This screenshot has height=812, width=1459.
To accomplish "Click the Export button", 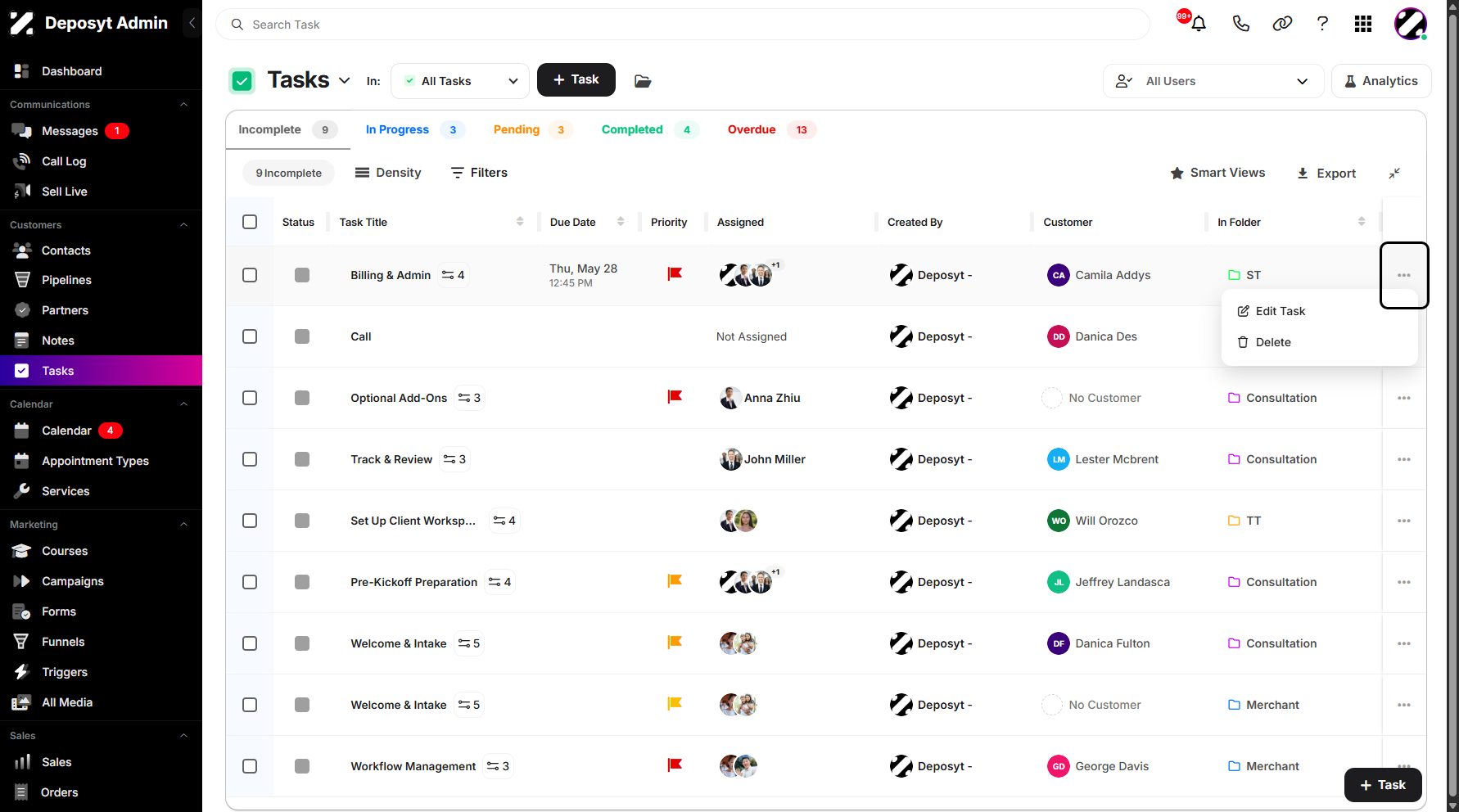I will pyautogui.click(x=1326, y=173).
